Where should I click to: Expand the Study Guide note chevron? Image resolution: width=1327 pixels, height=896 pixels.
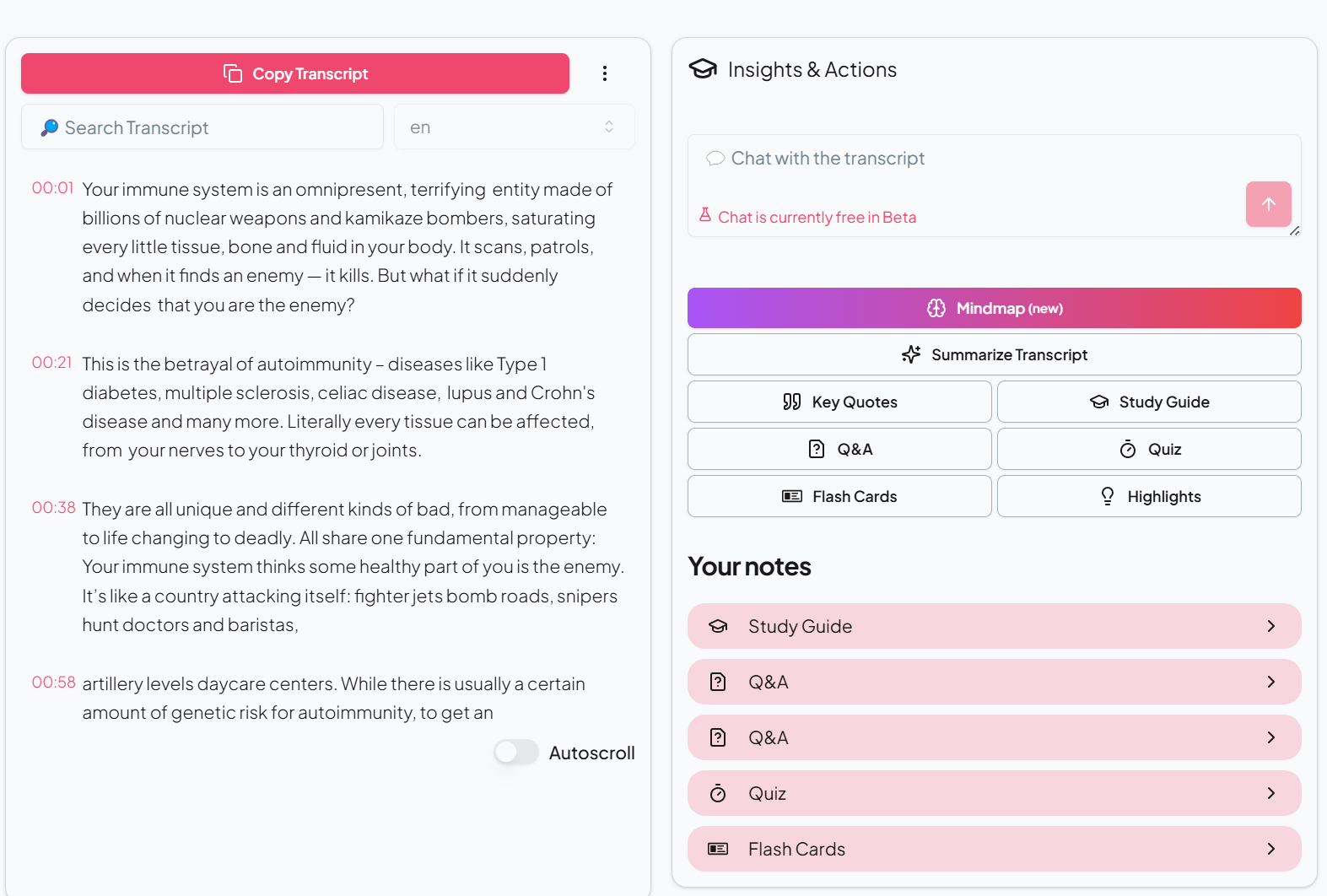1270,626
